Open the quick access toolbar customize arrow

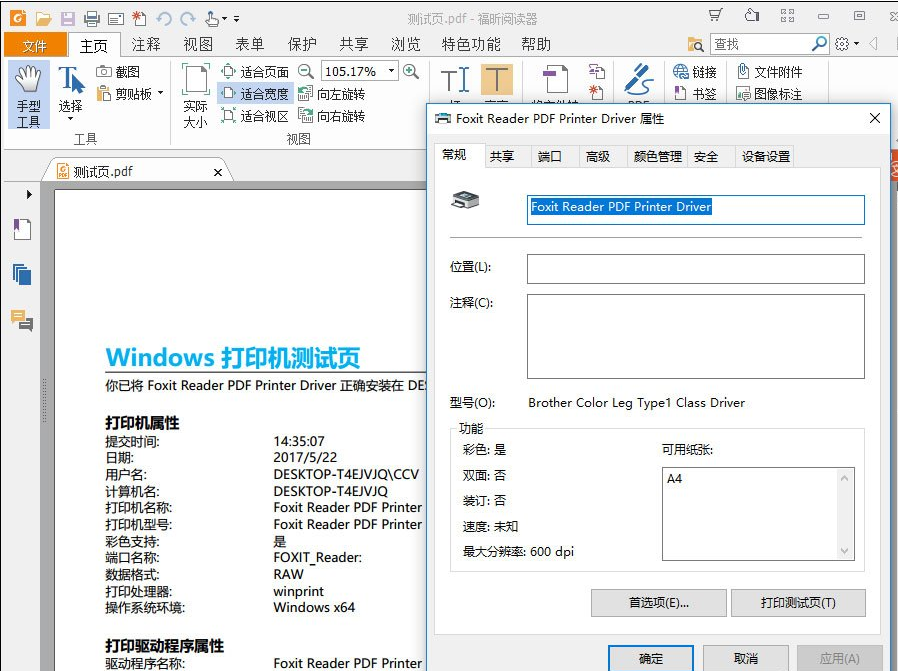(237, 19)
